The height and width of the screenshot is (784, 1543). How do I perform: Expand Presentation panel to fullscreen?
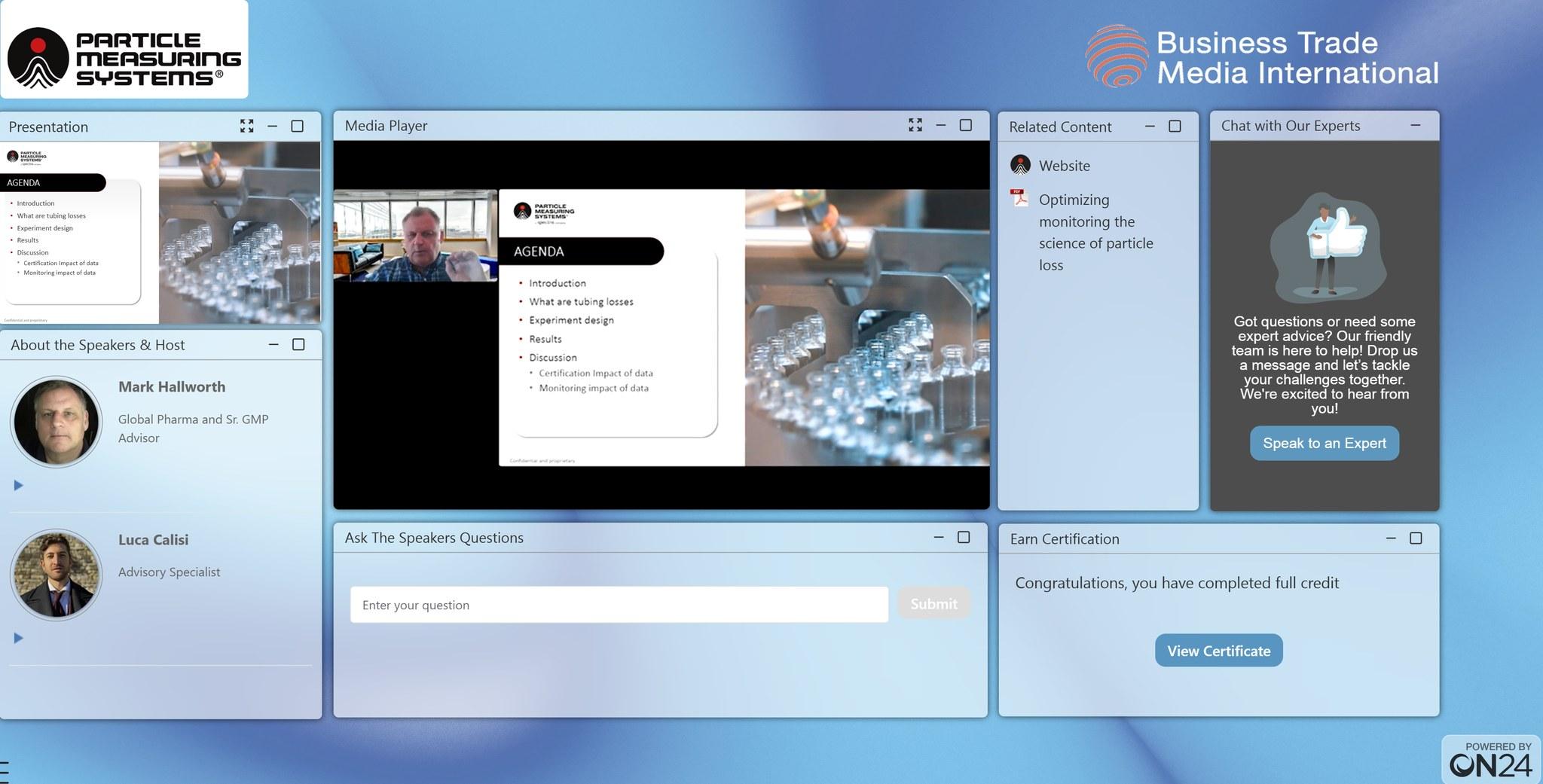(246, 126)
